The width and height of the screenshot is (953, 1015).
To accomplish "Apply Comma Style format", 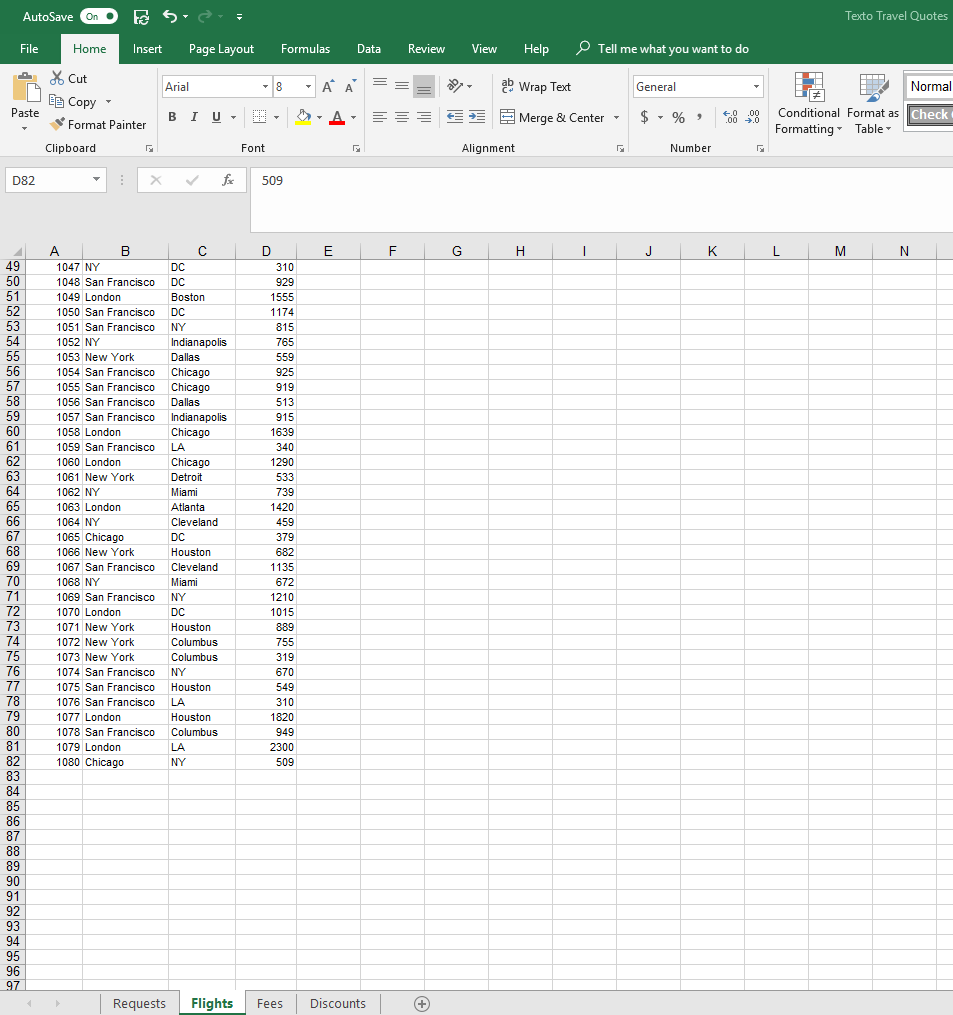I will [x=699, y=117].
